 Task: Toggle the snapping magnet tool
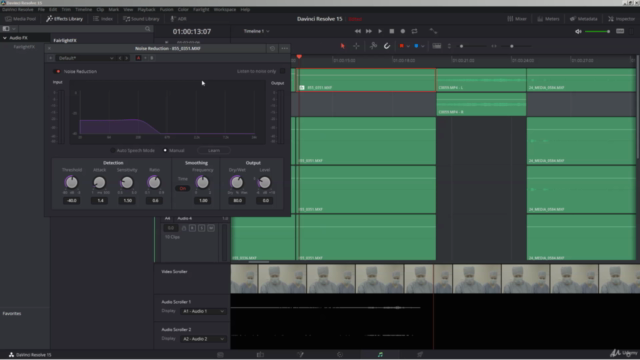(x=387, y=46)
